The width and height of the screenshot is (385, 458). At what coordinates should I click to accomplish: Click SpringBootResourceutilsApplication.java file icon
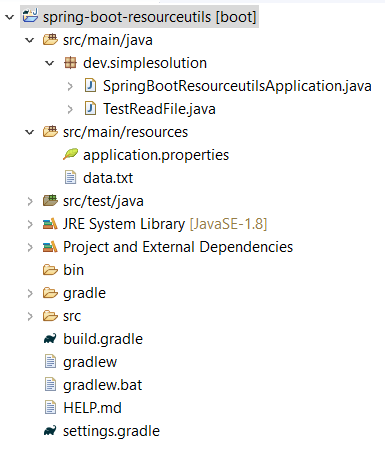(x=90, y=86)
